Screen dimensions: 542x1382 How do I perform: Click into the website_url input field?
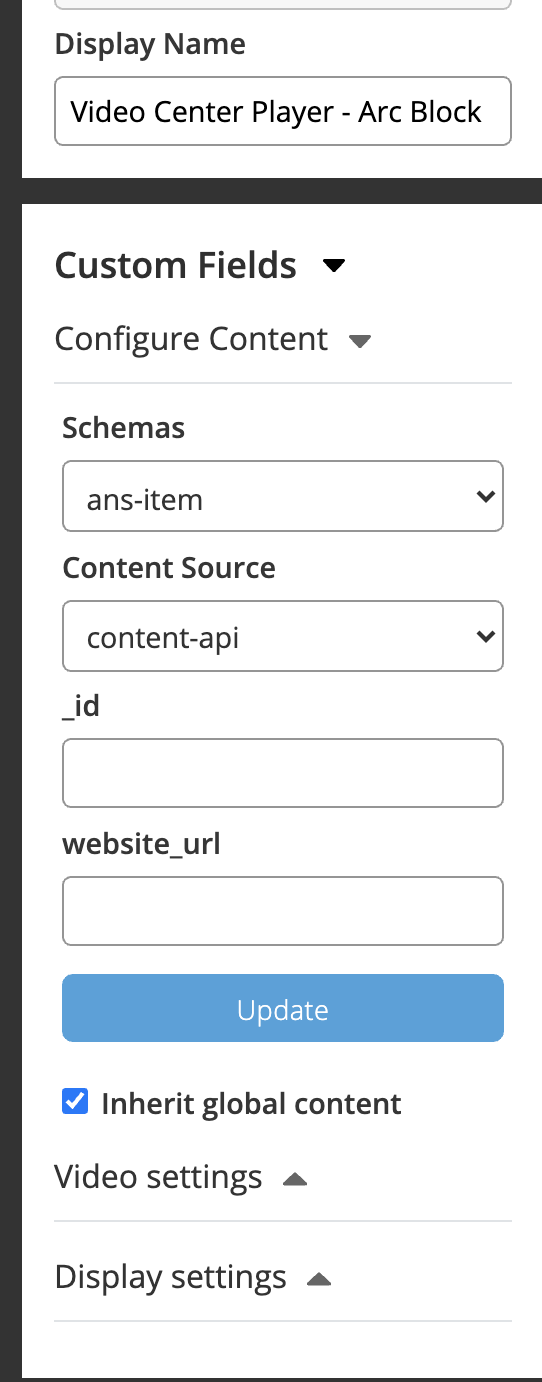(x=283, y=911)
